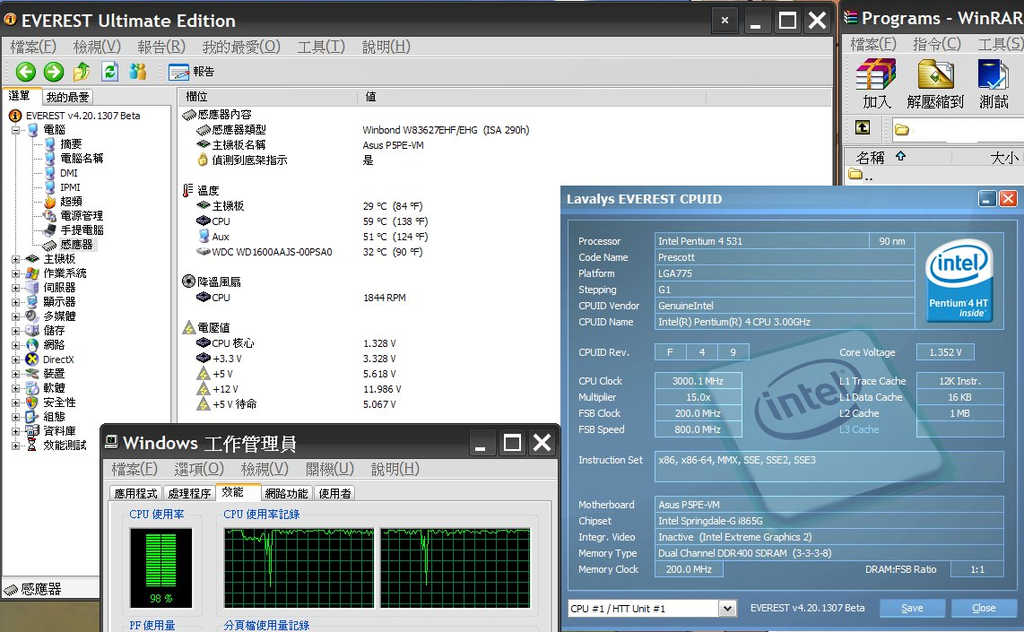1024x632 pixels.
Task: Select the 軟體 software tree item
Action: pyautogui.click(x=54, y=388)
